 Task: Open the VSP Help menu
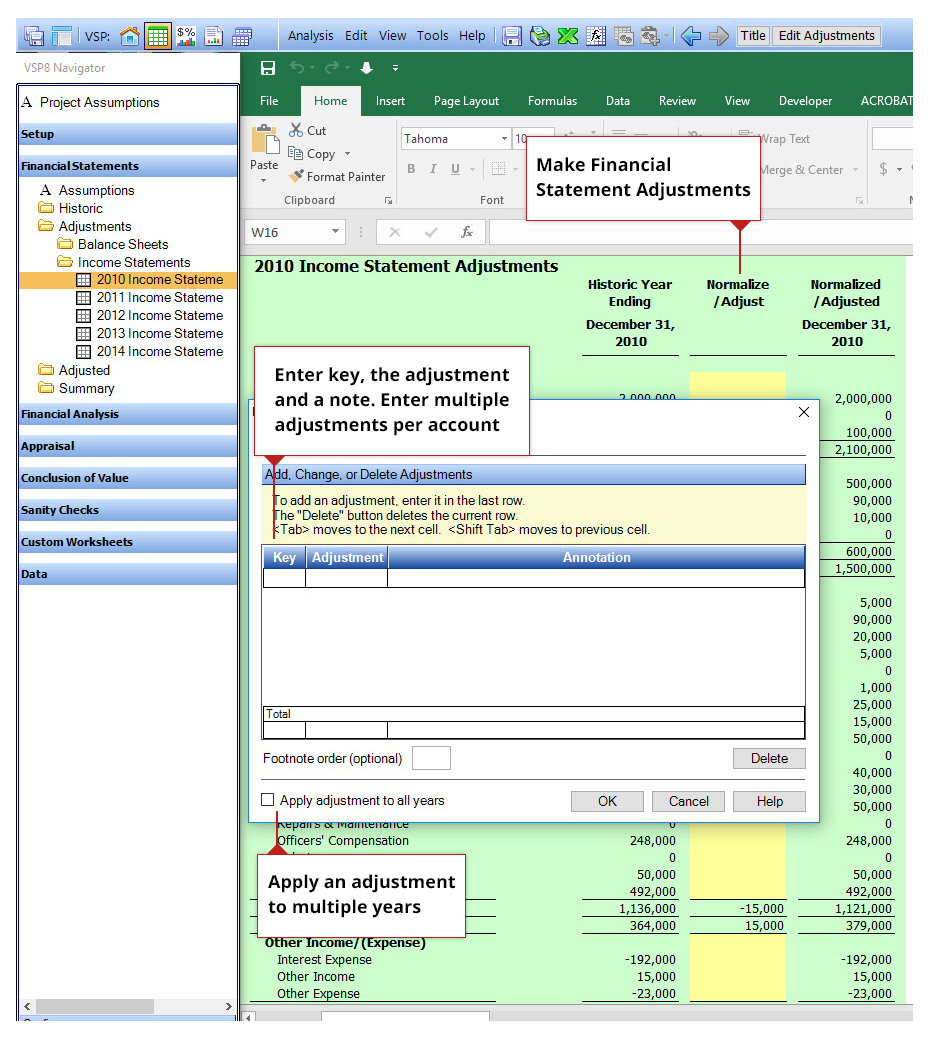[x=472, y=36]
